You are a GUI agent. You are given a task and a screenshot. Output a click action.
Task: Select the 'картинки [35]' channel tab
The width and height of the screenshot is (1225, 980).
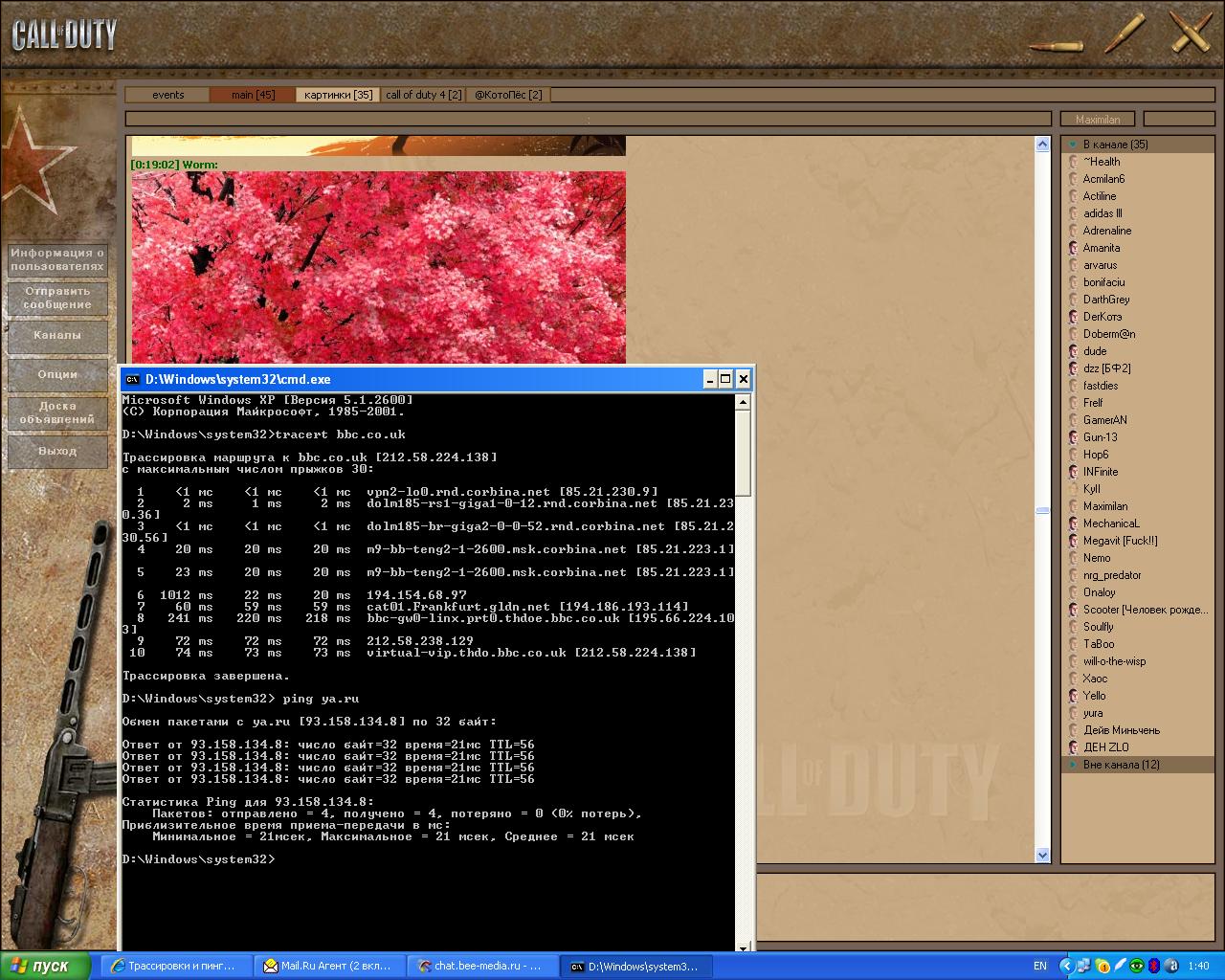338,95
